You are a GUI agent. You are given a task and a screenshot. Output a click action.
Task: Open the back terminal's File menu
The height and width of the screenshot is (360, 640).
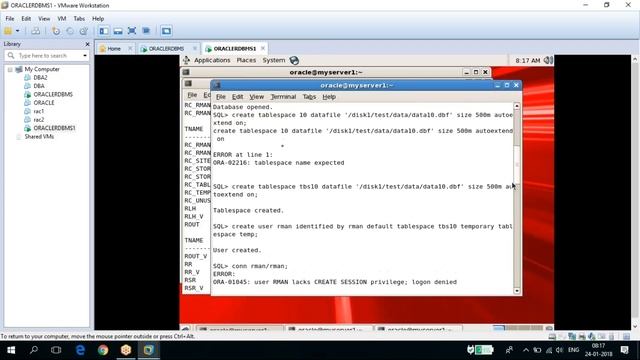click(x=192, y=95)
